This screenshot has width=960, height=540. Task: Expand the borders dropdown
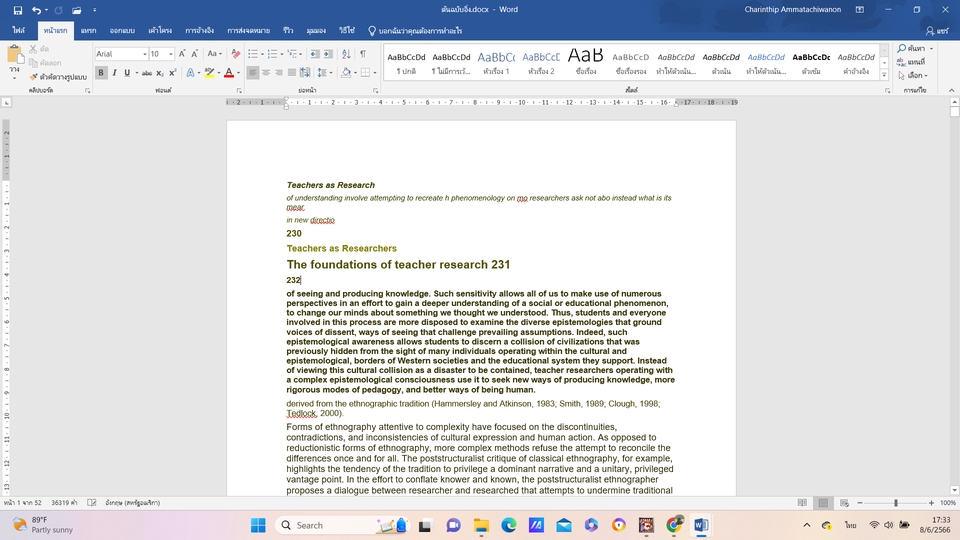click(375, 73)
